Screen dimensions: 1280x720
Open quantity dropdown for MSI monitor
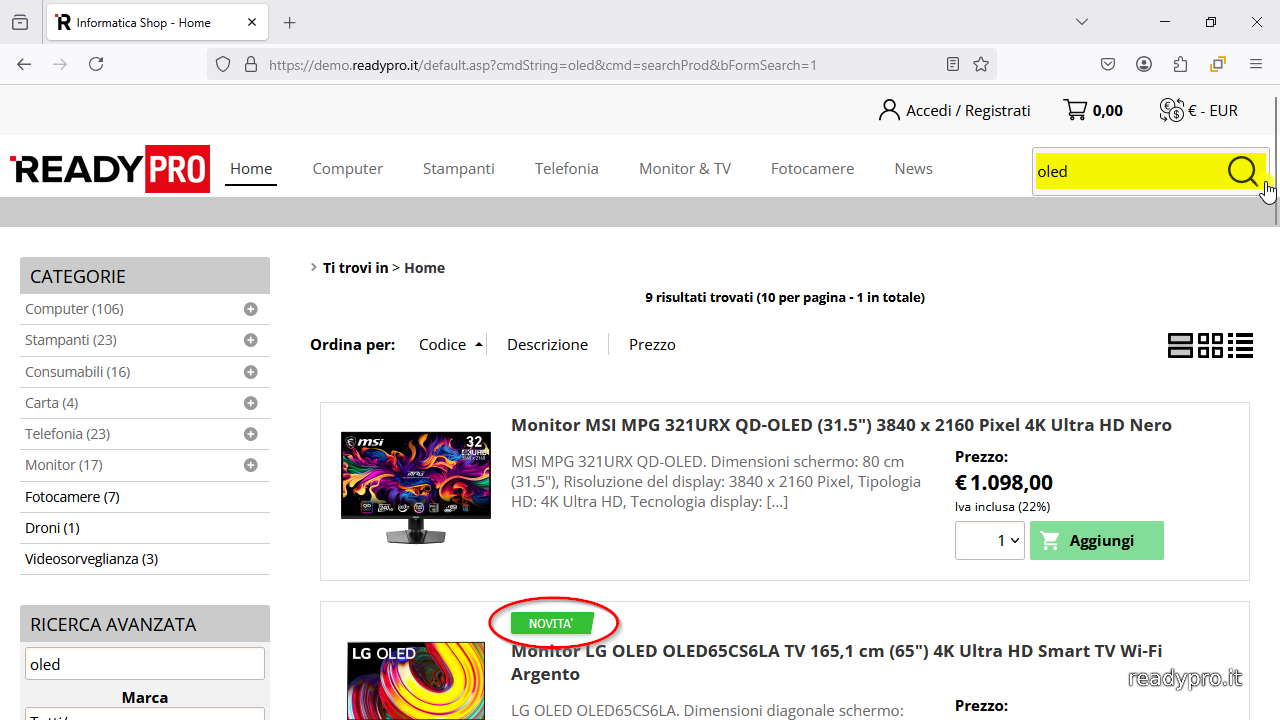(990, 540)
